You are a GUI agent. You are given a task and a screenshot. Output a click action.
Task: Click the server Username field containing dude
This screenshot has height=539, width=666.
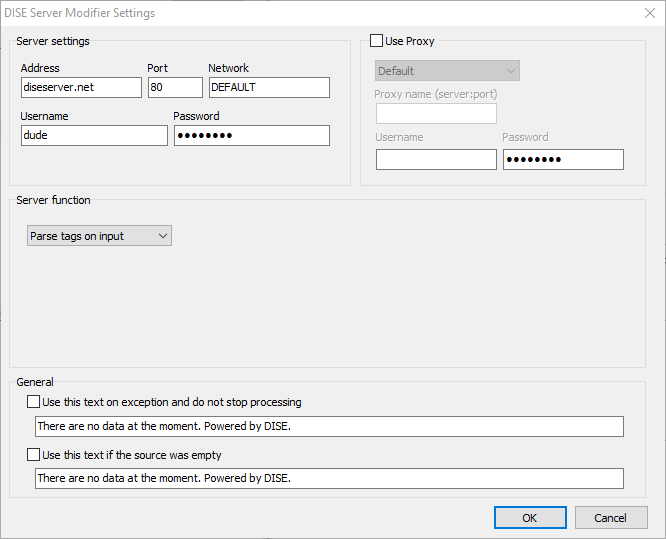tap(94, 135)
